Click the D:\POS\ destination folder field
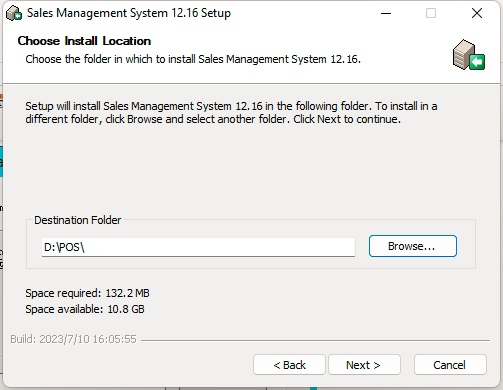Viewport: 503px width, 390px height. click(x=198, y=247)
